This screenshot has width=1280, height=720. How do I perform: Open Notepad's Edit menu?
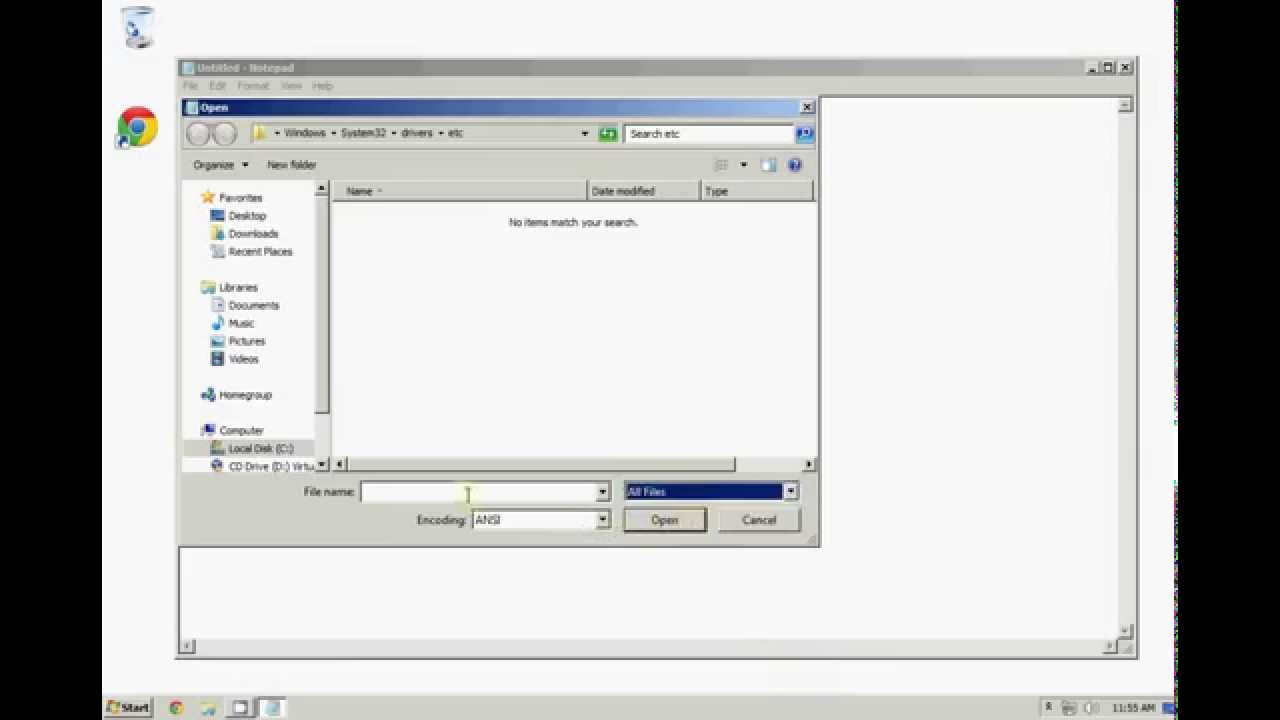217,86
